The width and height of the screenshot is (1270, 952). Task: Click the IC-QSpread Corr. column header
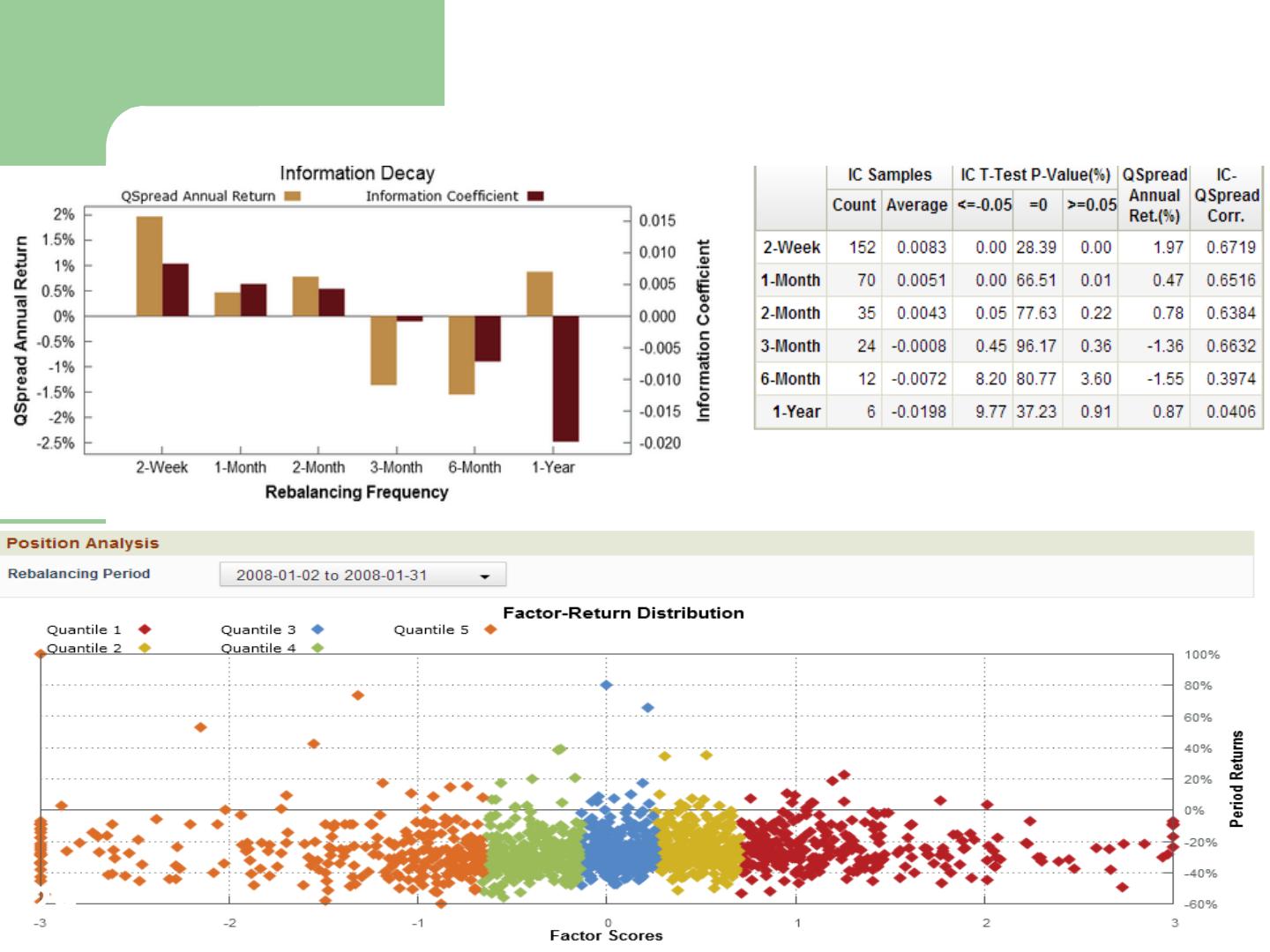click(1226, 196)
